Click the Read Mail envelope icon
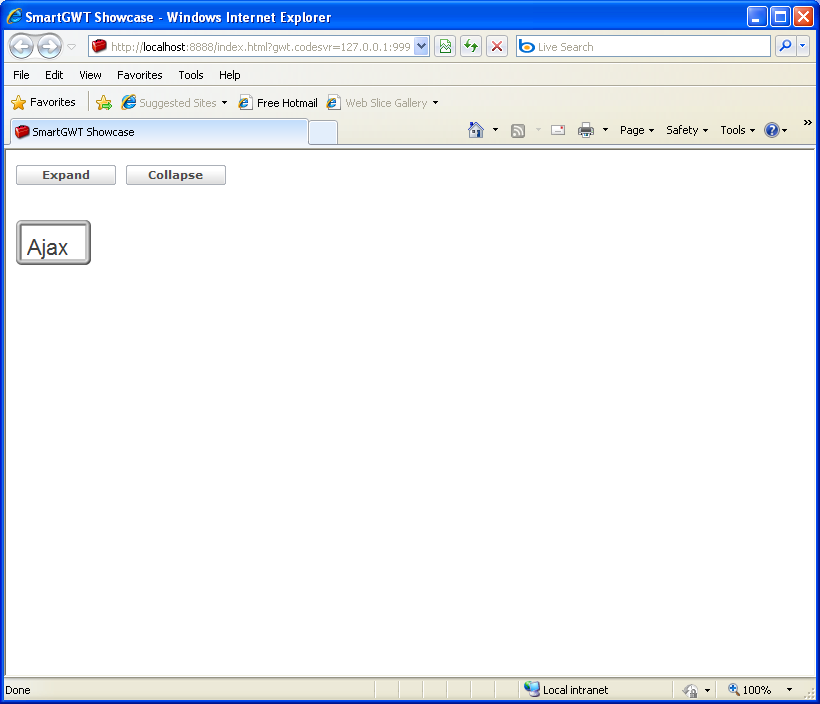 click(558, 130)
